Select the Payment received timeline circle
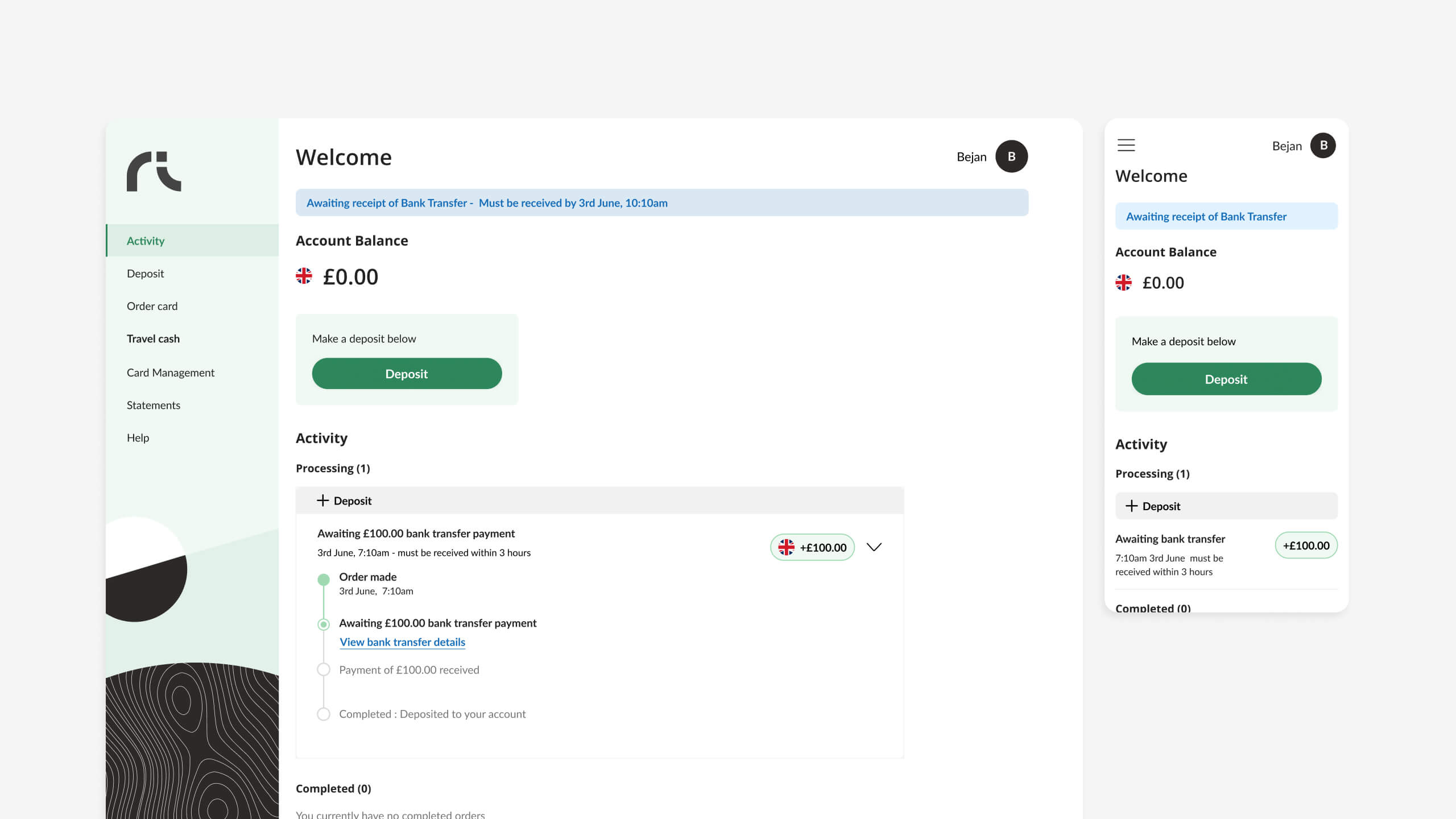 click(x=324, y=670)
